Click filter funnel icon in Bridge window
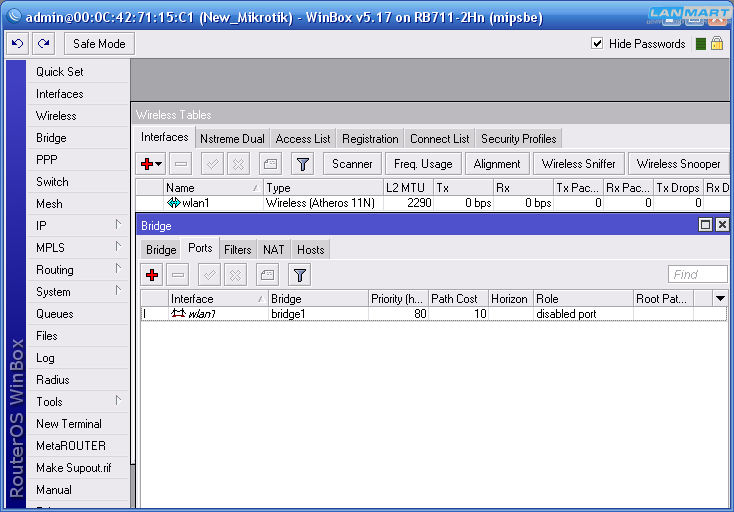 click(300, 275)
